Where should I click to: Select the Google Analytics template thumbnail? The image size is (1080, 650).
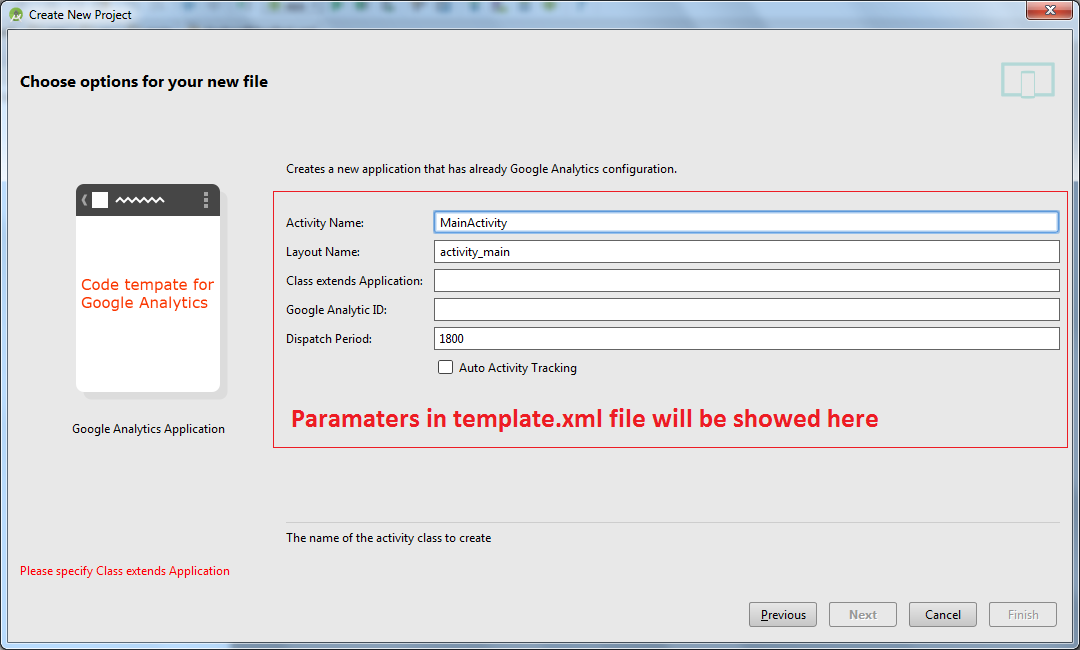(148, 289)
